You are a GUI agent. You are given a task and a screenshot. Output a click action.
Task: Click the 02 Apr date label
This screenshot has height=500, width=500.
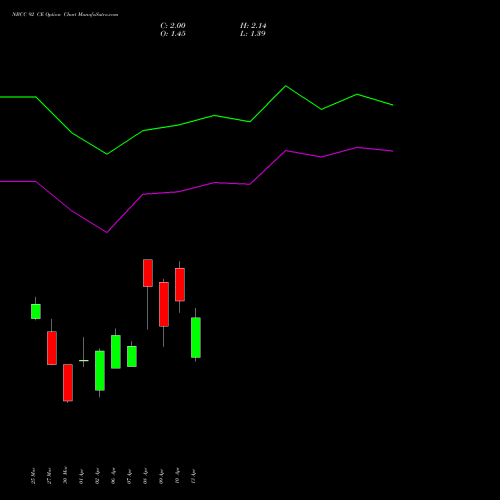click(97, 476)
